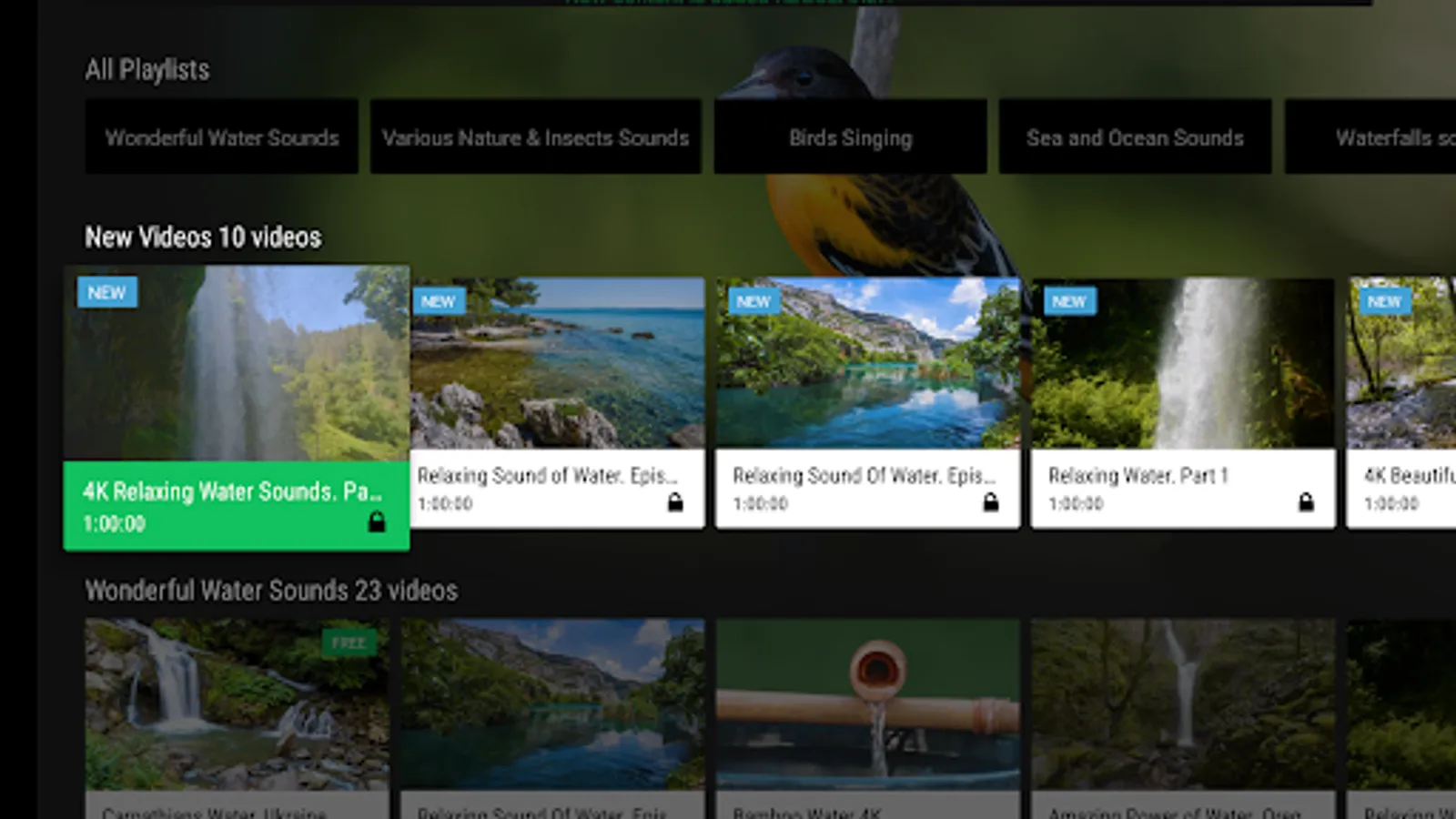Viewport: 1456px width, 819px height.
Task: Click lock icon on 4K Relaxing Water Sounds card
Action: pos(377,521)
